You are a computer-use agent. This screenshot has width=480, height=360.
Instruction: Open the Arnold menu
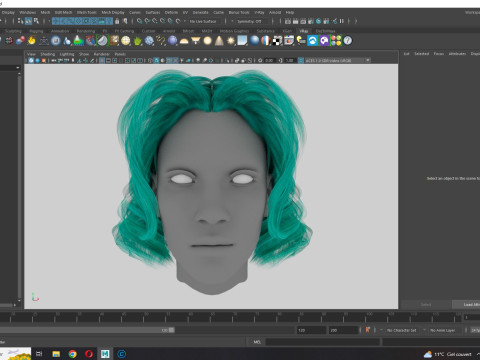click(x=275, y=12)
